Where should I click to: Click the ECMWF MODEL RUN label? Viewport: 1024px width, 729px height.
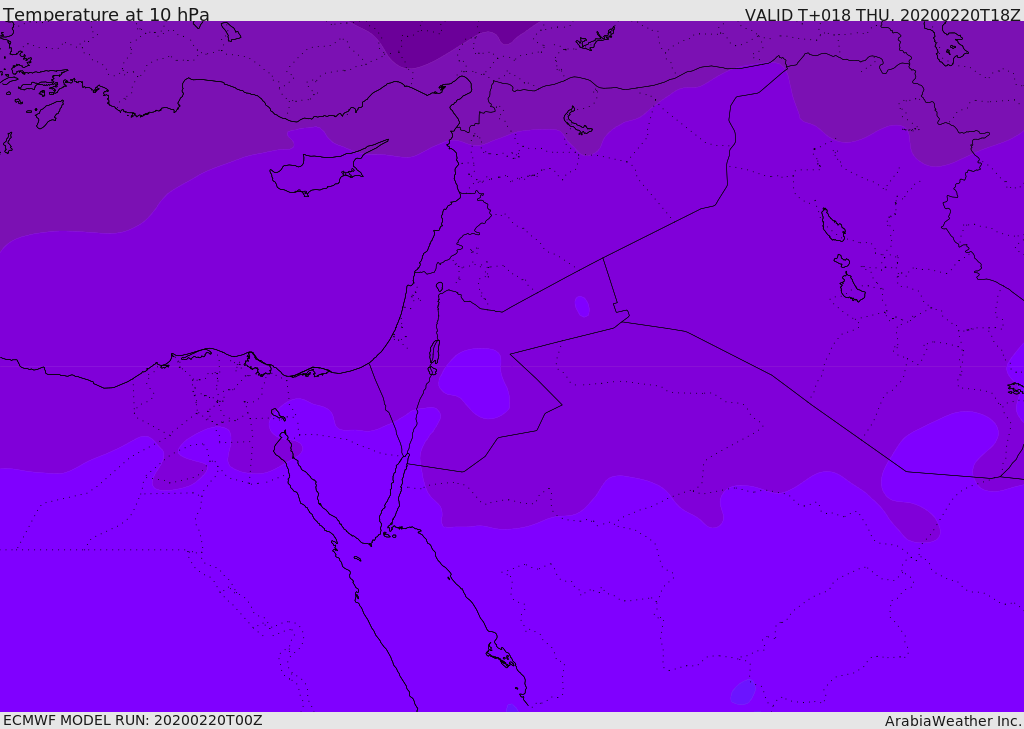point(133,720)
